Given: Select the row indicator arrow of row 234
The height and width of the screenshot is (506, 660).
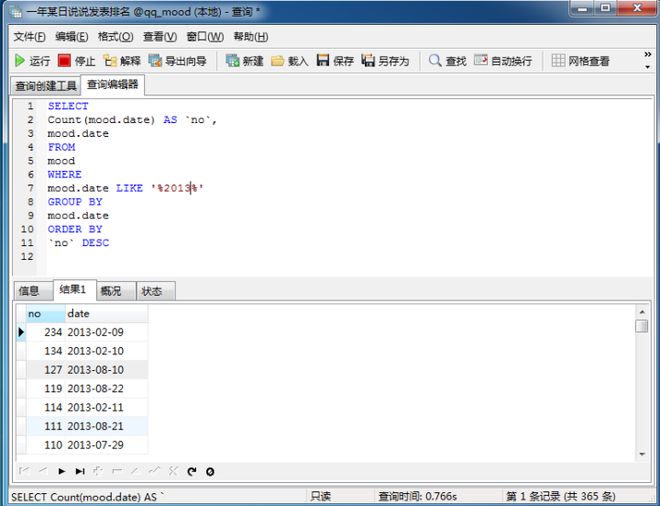Looking at the screenshot, I should [x=21, y=332].
